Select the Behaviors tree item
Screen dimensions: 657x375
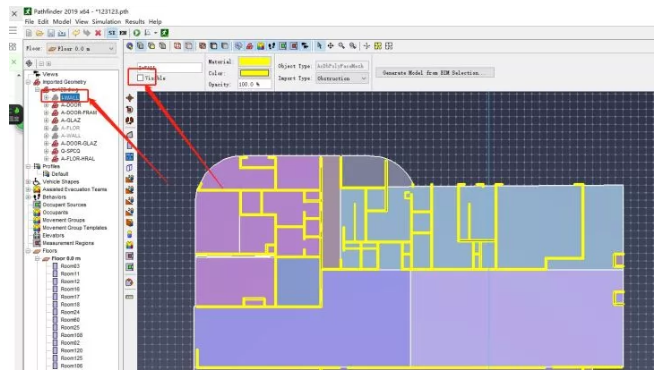54,197
